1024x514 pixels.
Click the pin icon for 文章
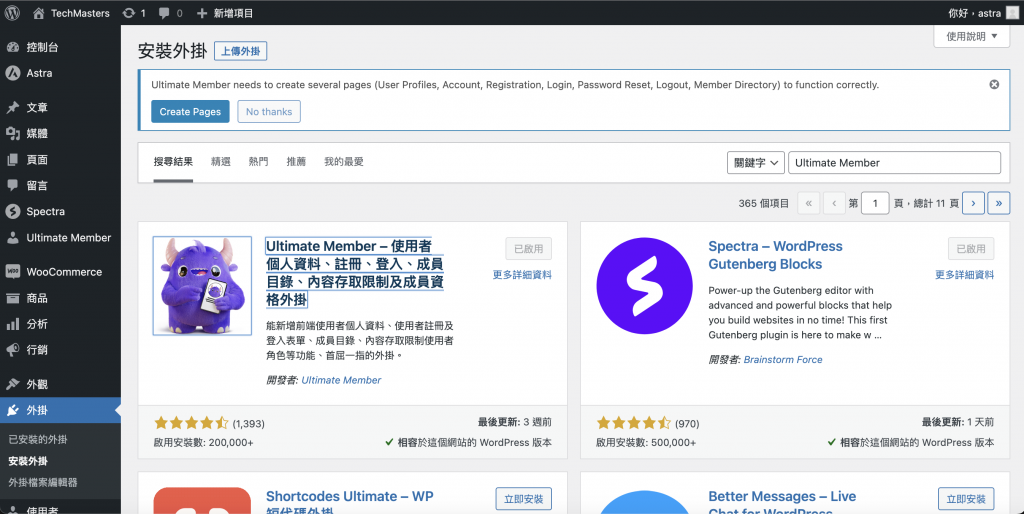click(x=12, y=107)
